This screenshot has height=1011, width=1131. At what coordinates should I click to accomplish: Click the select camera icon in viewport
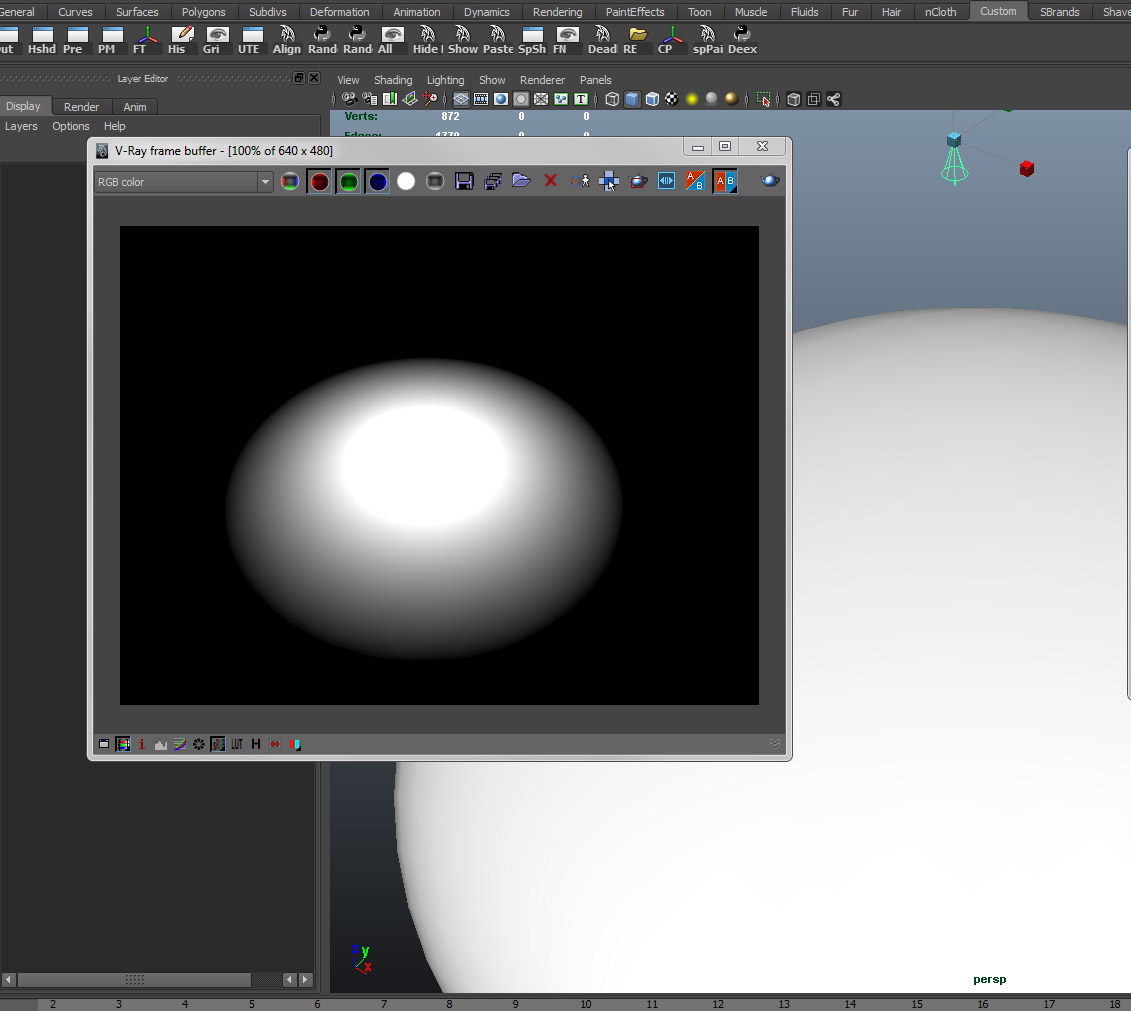[x=349, y=99]
